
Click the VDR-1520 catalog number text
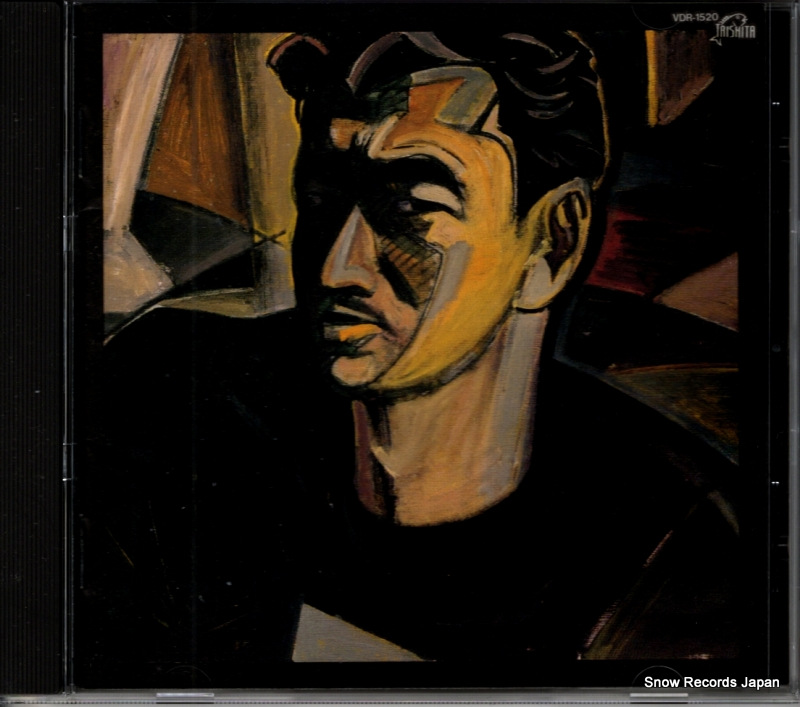coord(695,18)
